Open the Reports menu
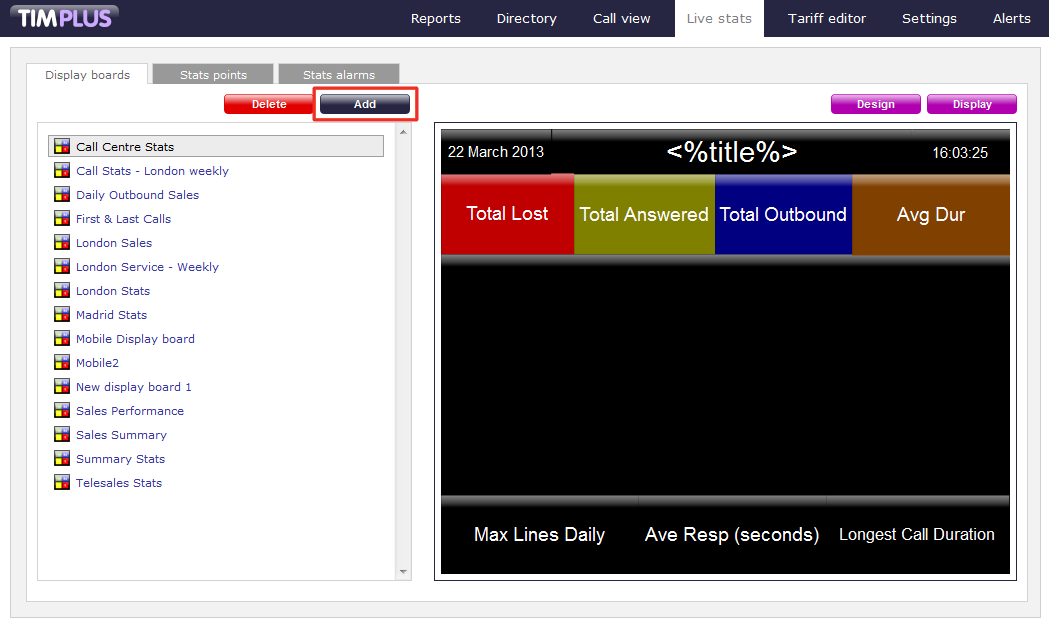This screenshot has width=1049, height=627. (436, 18)
